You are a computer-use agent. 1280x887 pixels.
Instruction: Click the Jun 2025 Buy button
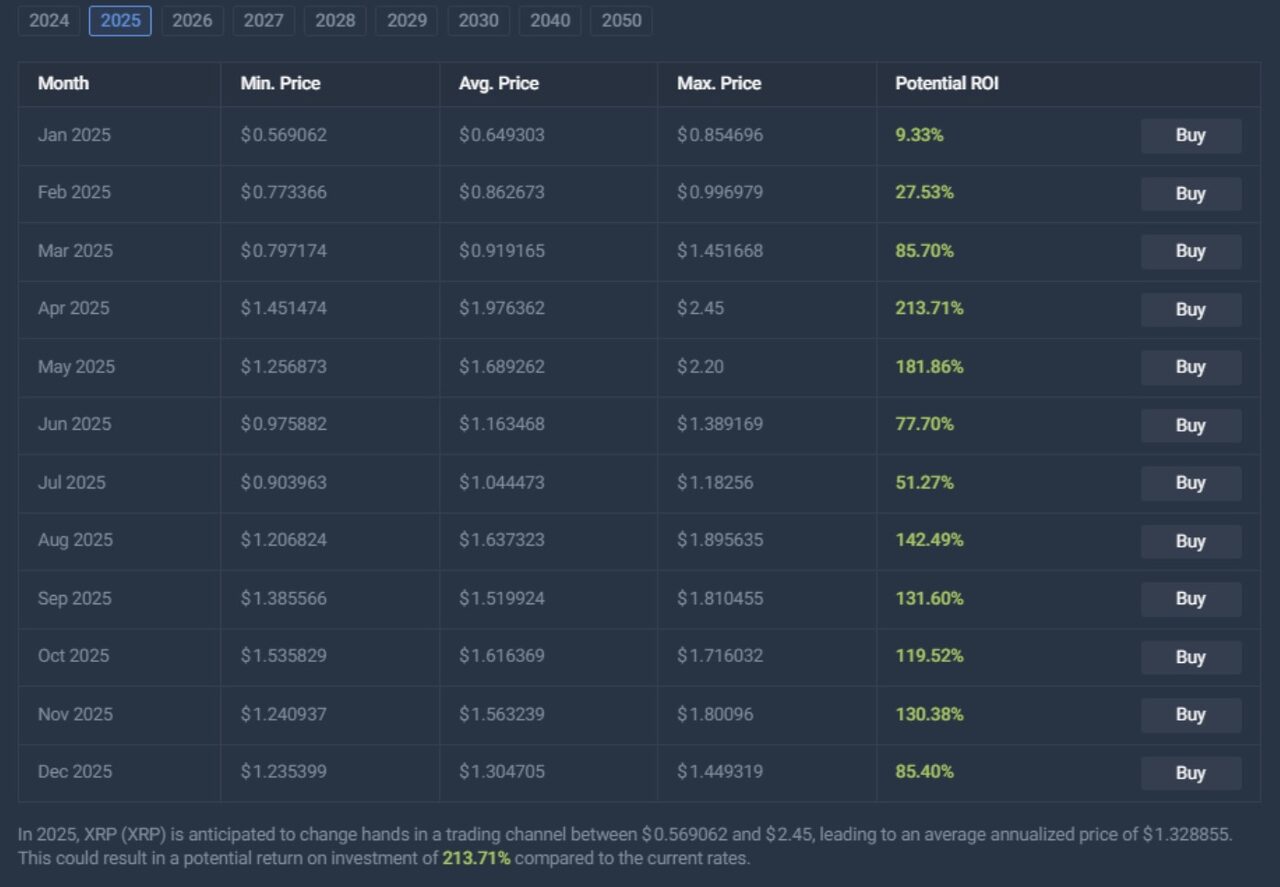[1190, 426]
